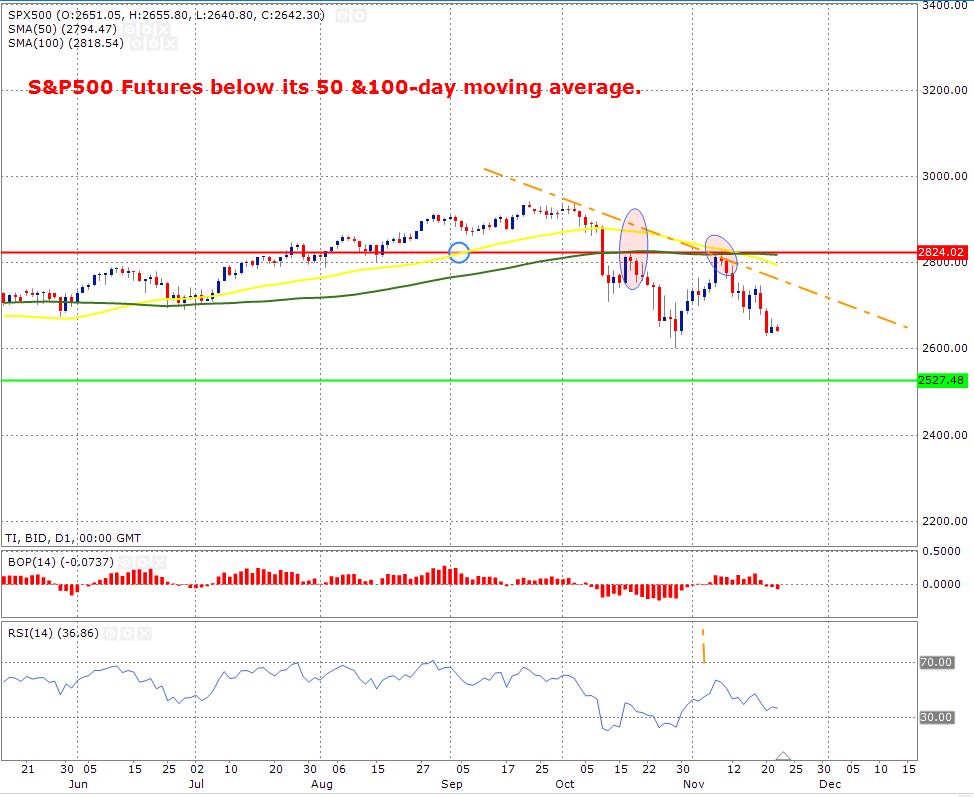
Task: Click the RSI 70.00 level tag
Action: tap(936, 662)
